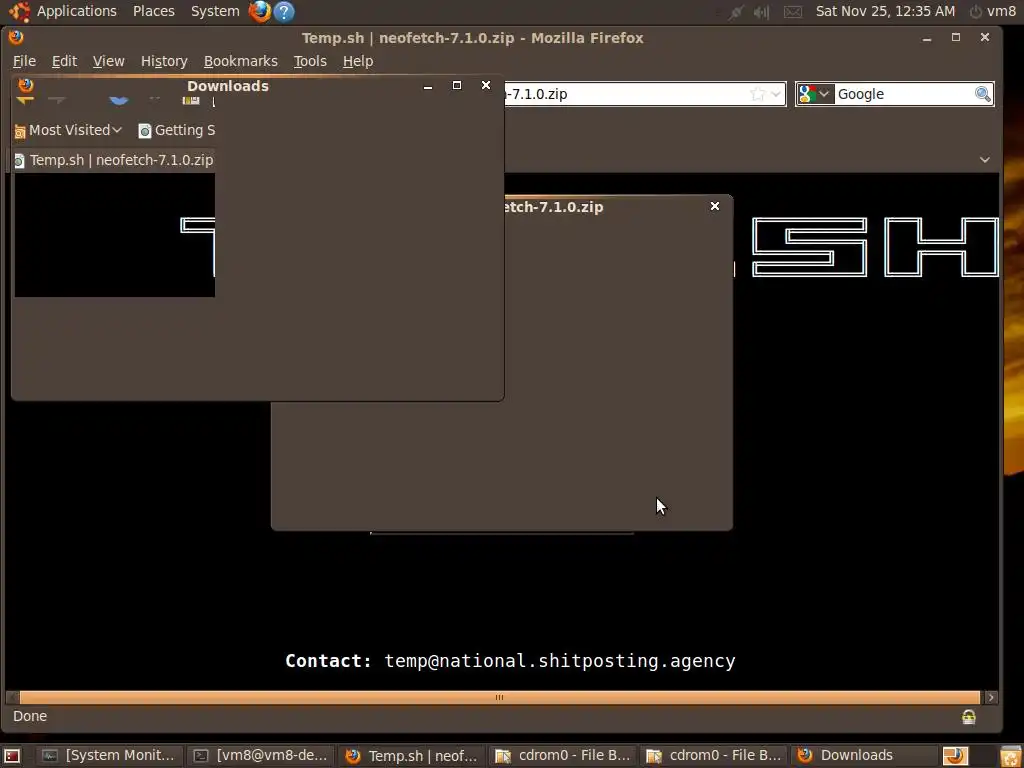Open the volume control speaker icon
This screenshot has height=768, width=1024.
pos(761,12)
